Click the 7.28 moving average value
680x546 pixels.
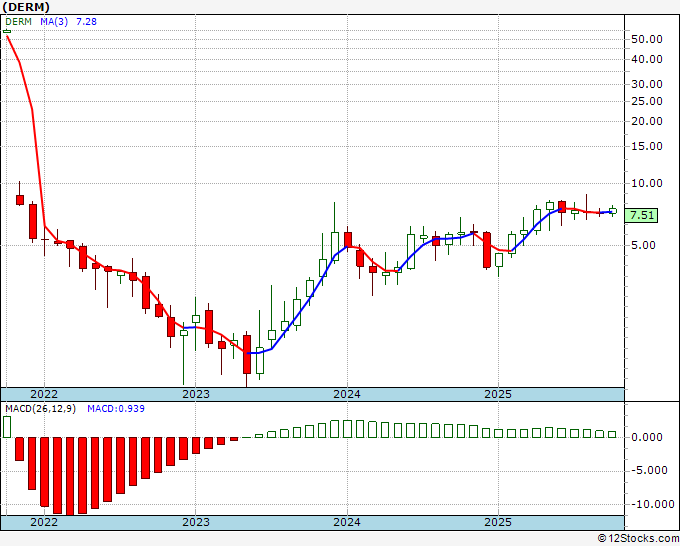coord(86,22)
